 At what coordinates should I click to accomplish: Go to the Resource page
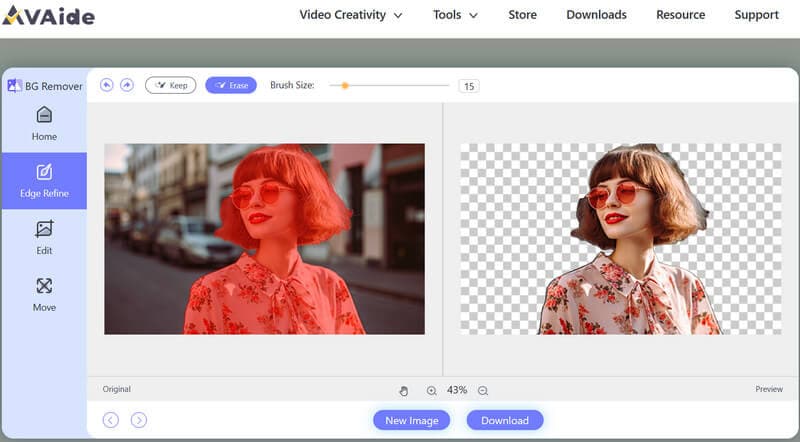click(681, 15)
